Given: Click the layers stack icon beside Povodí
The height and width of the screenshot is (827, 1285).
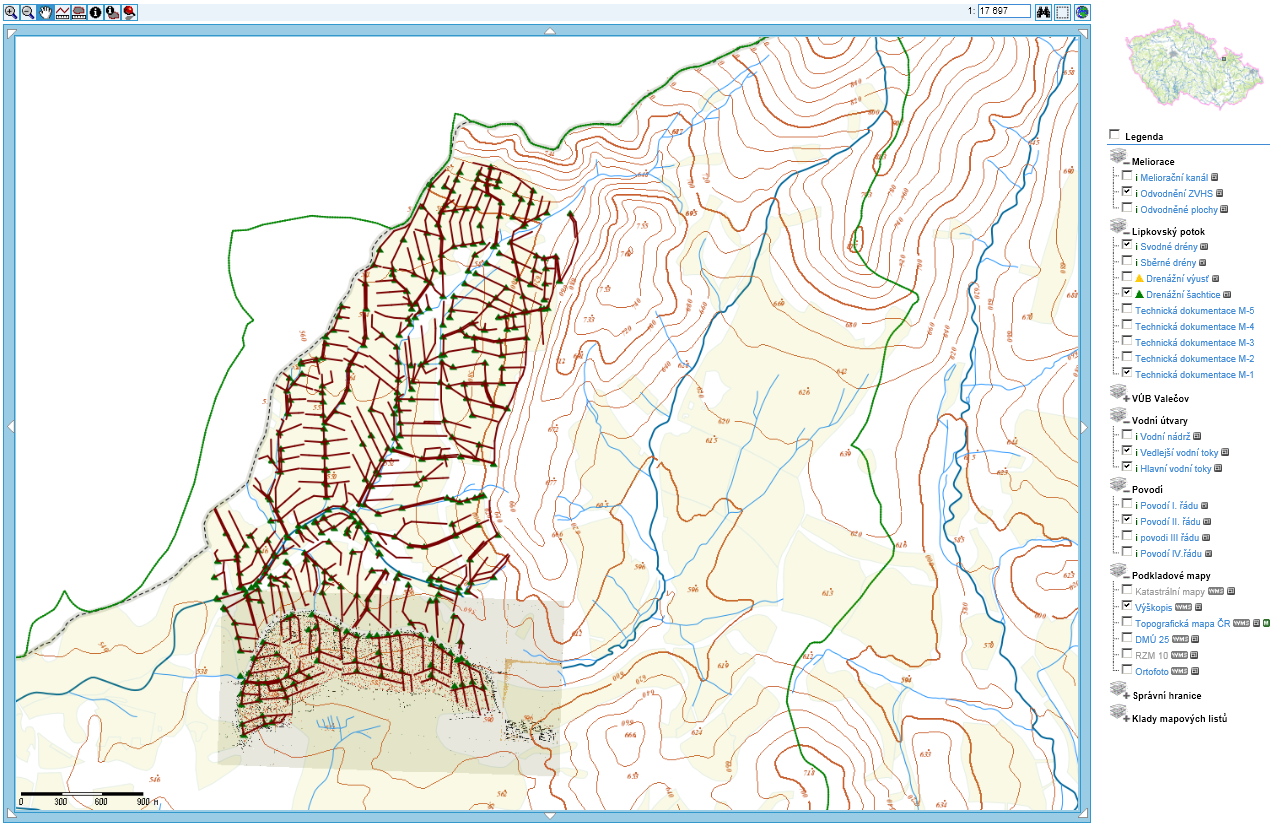Looking at the screenshot, I should pos(1118,487).
